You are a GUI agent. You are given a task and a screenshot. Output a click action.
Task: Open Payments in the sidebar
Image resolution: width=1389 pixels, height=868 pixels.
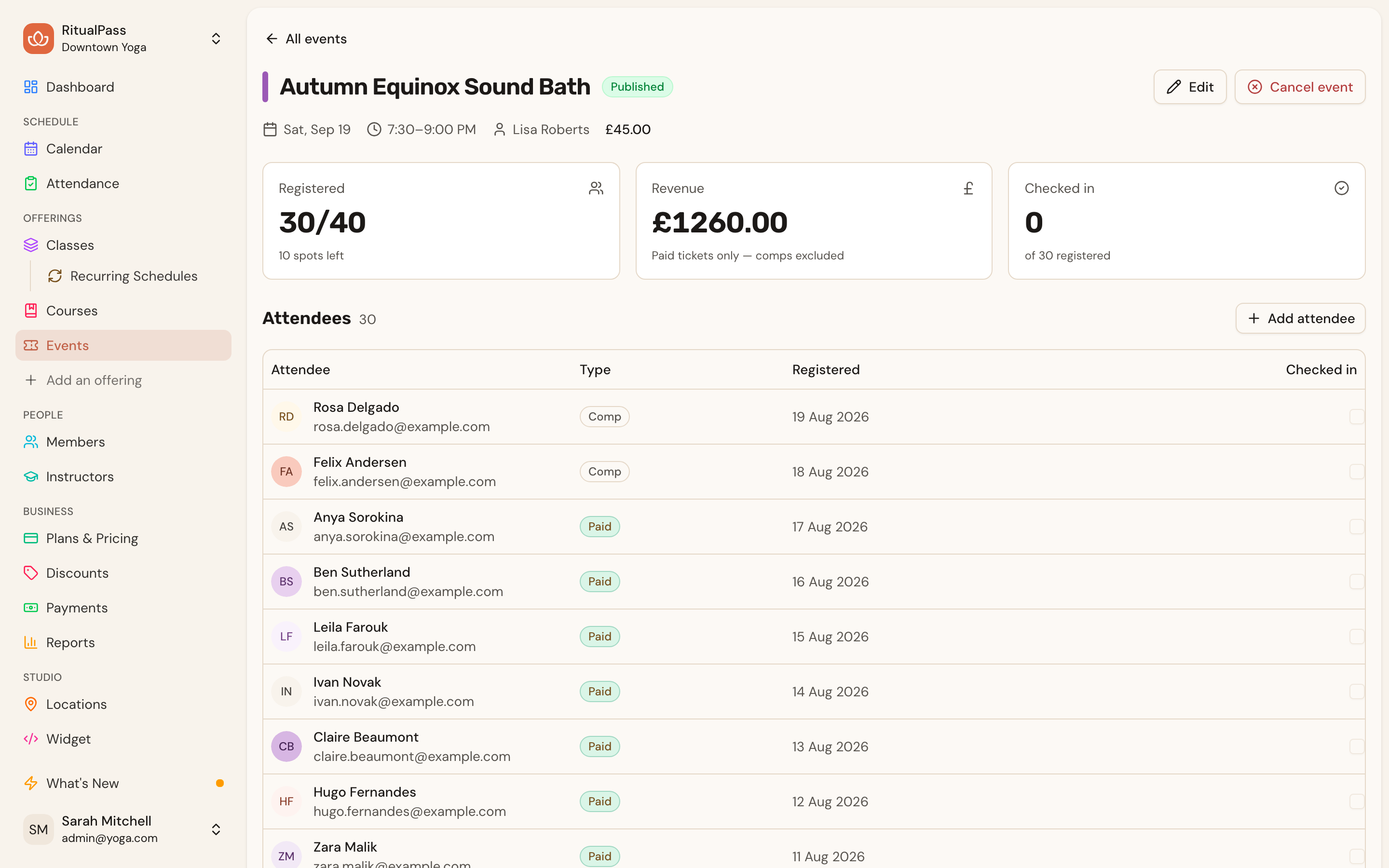[x=123, y=608]
